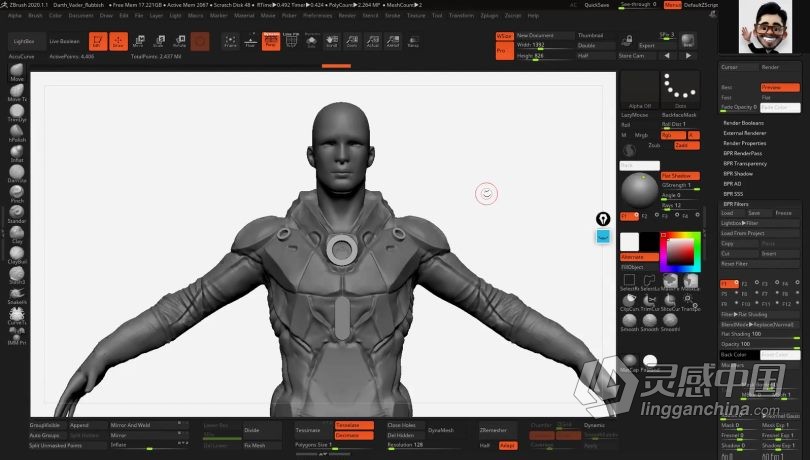Open the Alpha Off selector

640,90
